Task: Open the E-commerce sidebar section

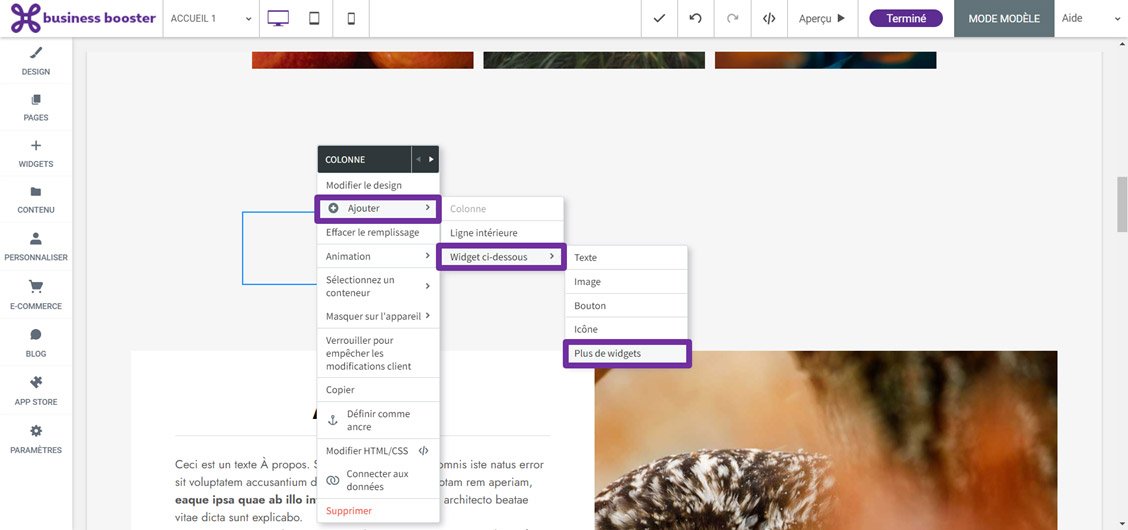Action: pyautogui.click(x=36, y=295)
